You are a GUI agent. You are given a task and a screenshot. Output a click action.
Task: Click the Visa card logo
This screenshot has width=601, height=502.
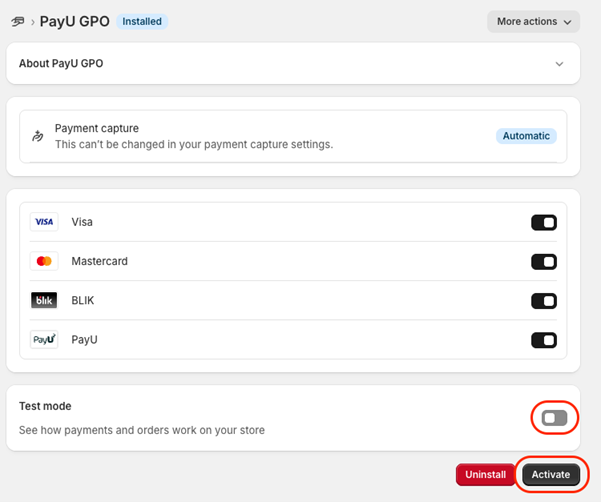coord(44,222)
